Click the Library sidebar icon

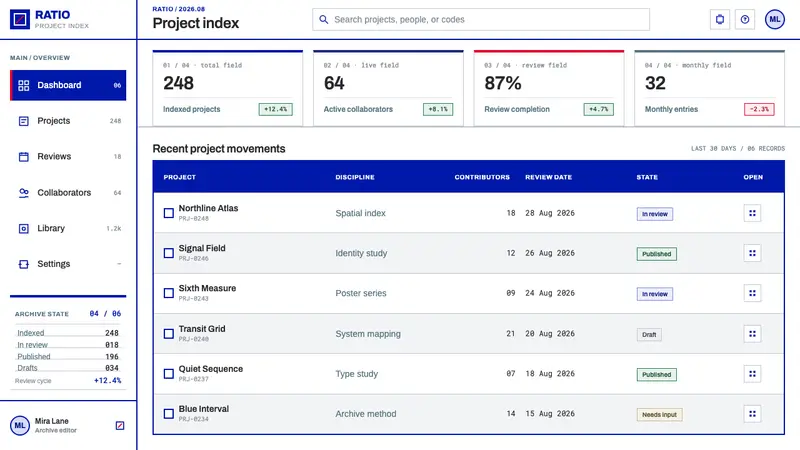click(x=23, y=229)
